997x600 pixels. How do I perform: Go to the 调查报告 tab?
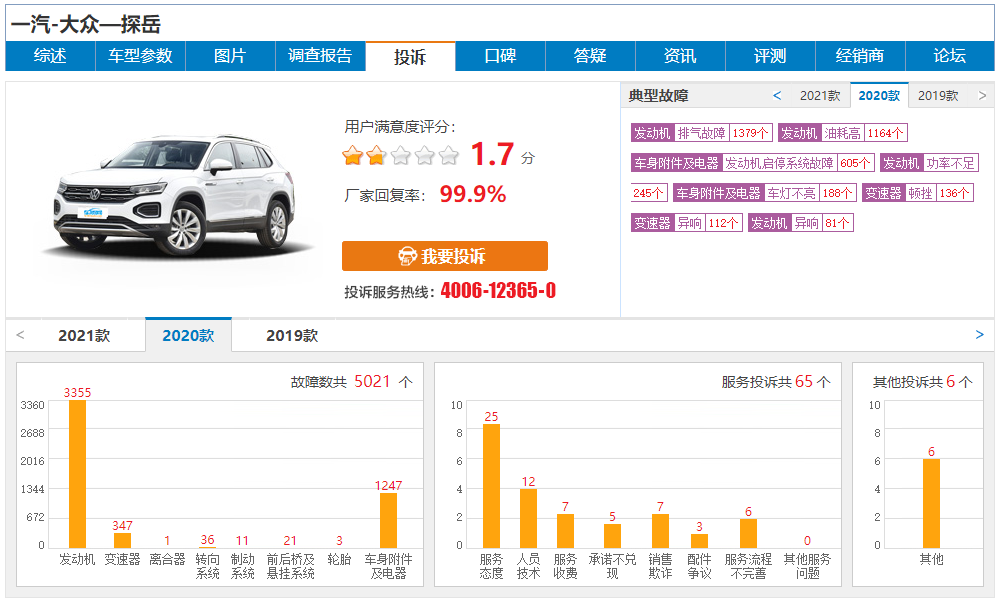(x=320, y=56)
